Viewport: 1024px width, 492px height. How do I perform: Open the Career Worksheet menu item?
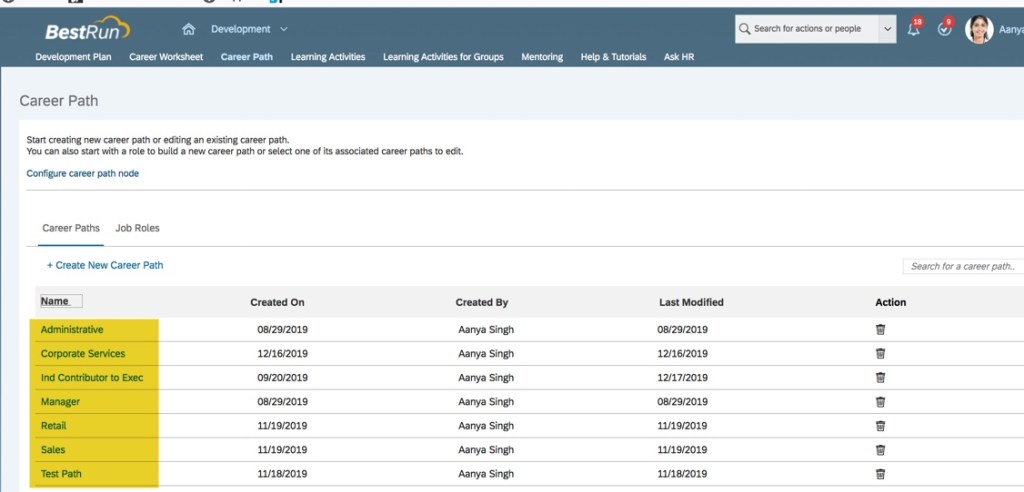click(x=166, y=57)
